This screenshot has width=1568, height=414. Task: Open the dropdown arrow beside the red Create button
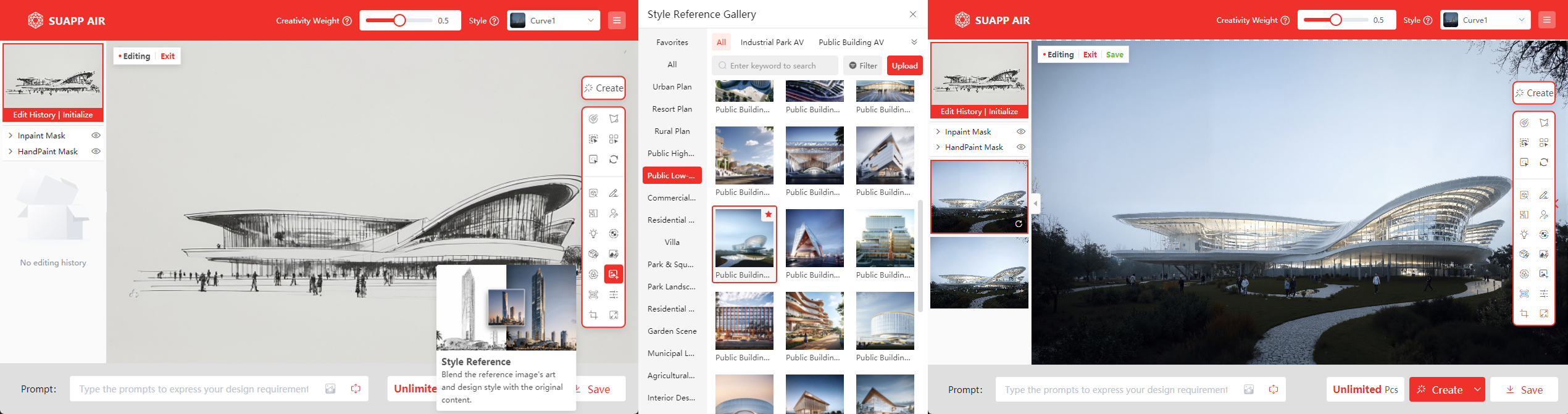coord(1477,389)
